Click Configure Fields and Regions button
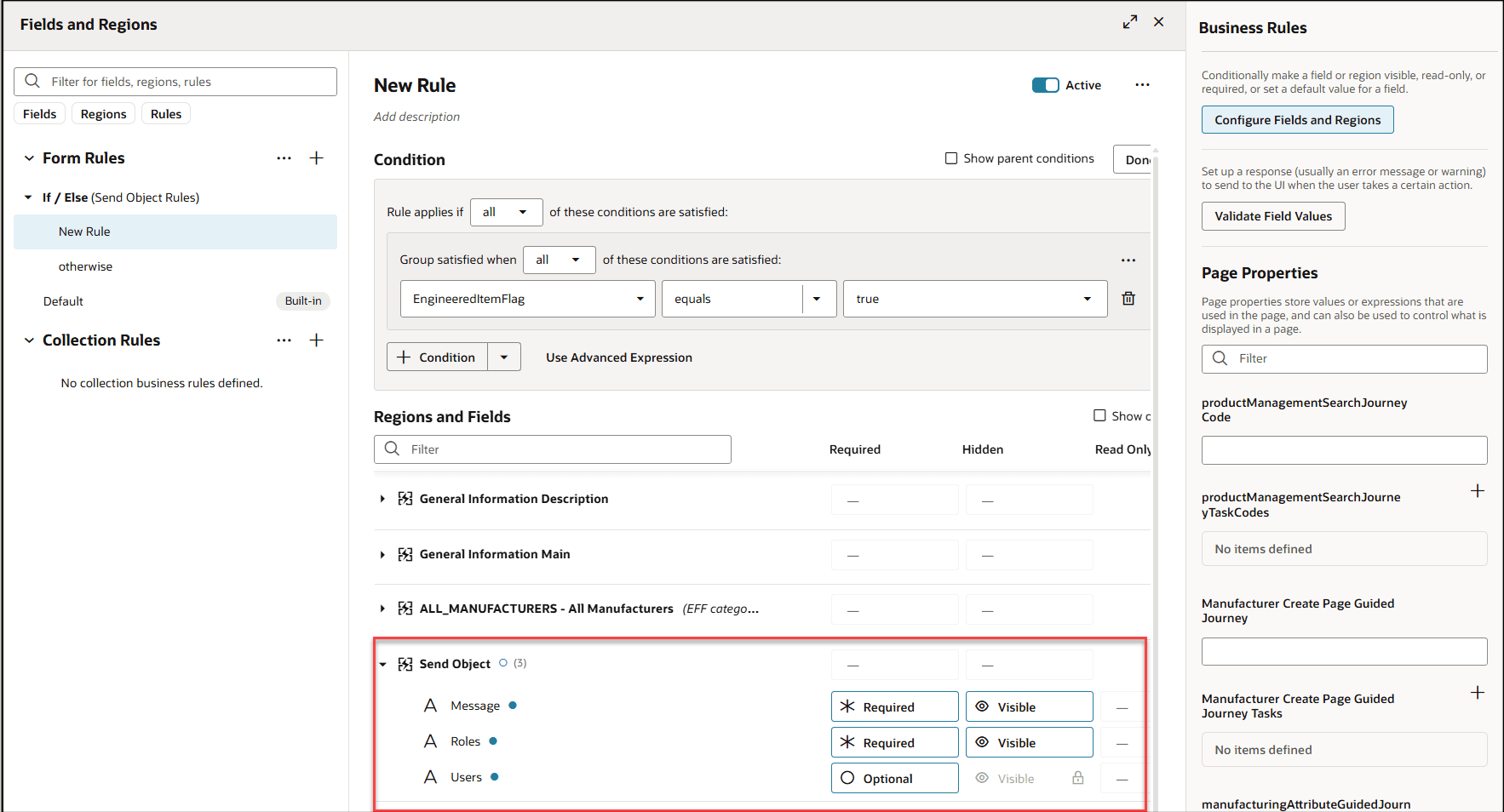Image resolution: width=1504 pixels, height=812 pixels. tap(1298, 120)
